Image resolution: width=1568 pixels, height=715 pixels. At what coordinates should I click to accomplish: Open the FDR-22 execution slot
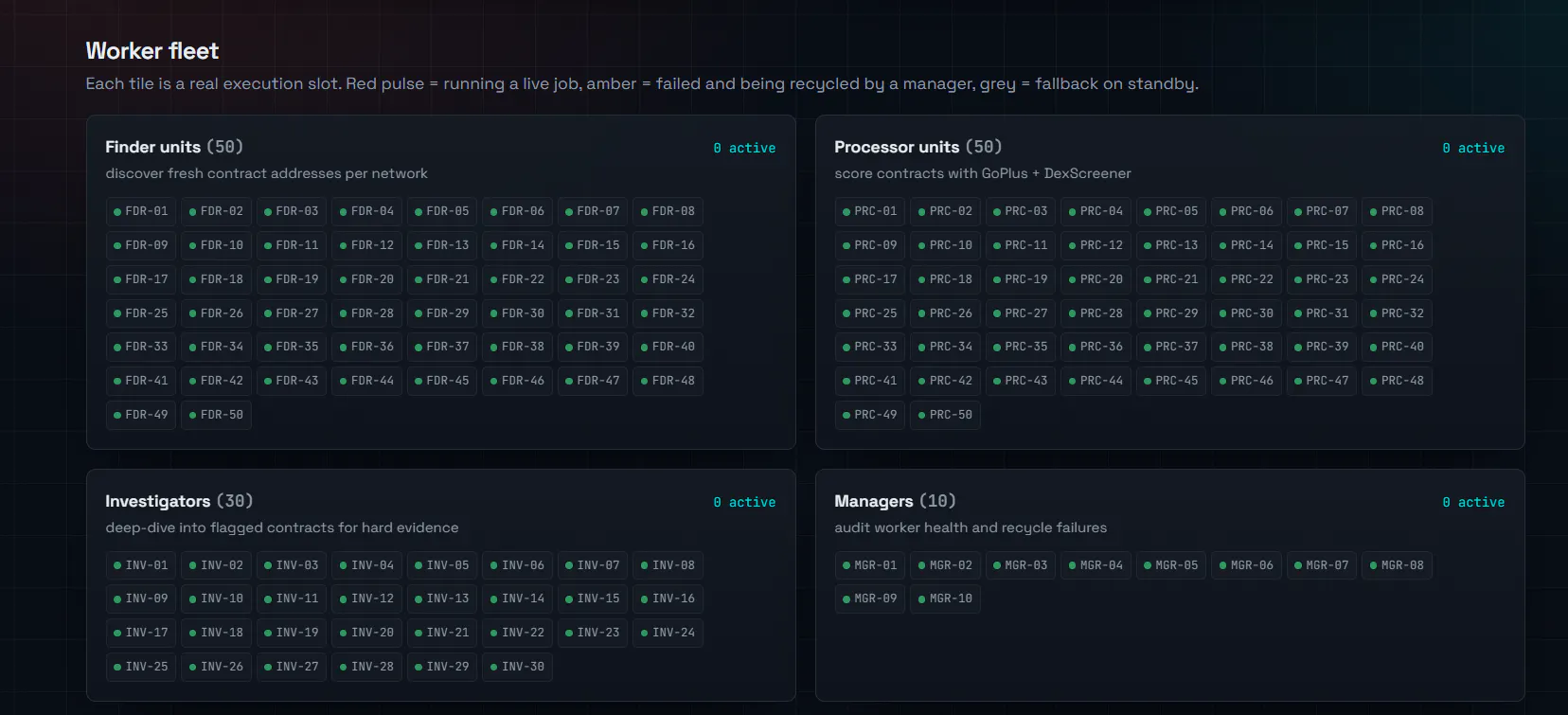(x=517, y=279)
